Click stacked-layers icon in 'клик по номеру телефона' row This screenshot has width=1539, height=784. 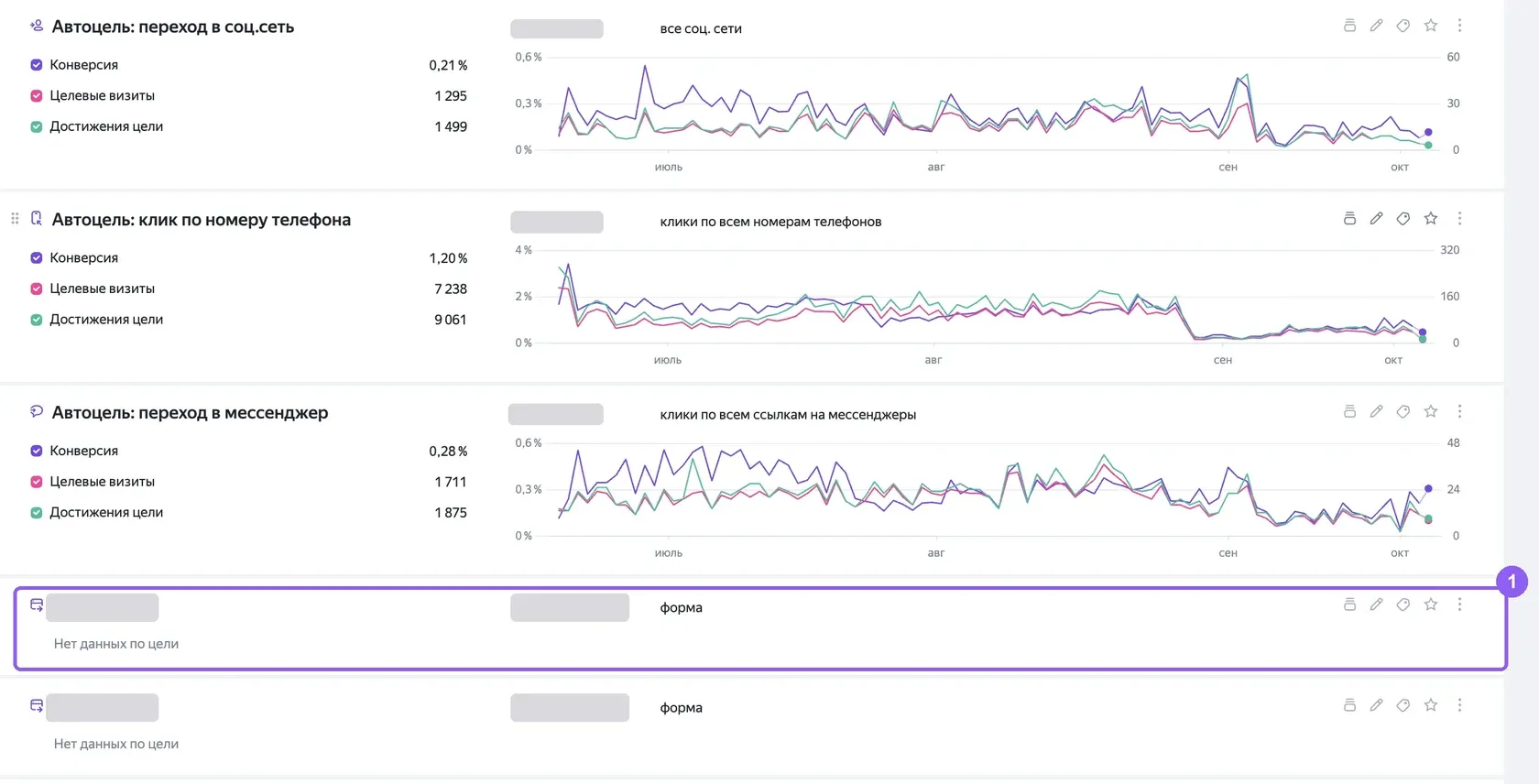[x=1349, y=219]
